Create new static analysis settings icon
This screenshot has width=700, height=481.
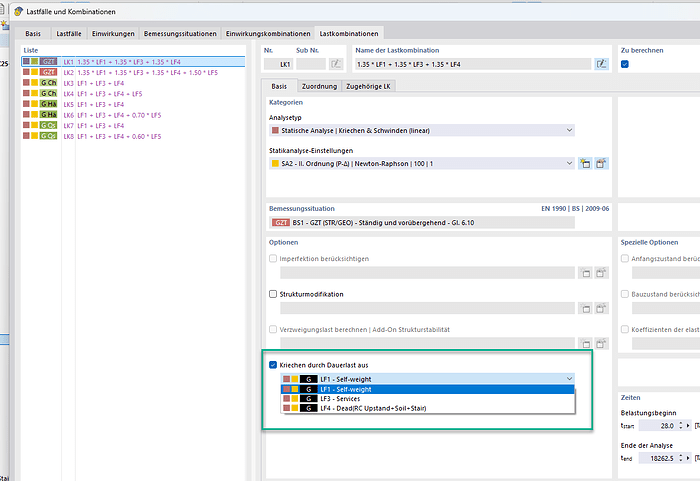[585, 163]
